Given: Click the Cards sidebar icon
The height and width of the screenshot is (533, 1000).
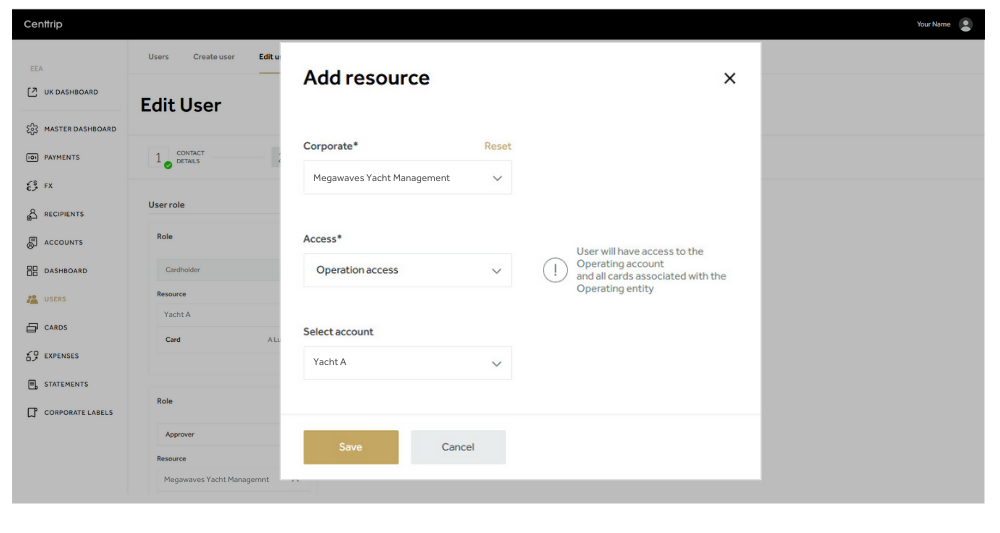Looking at the screenshot, I should point(32,328).
